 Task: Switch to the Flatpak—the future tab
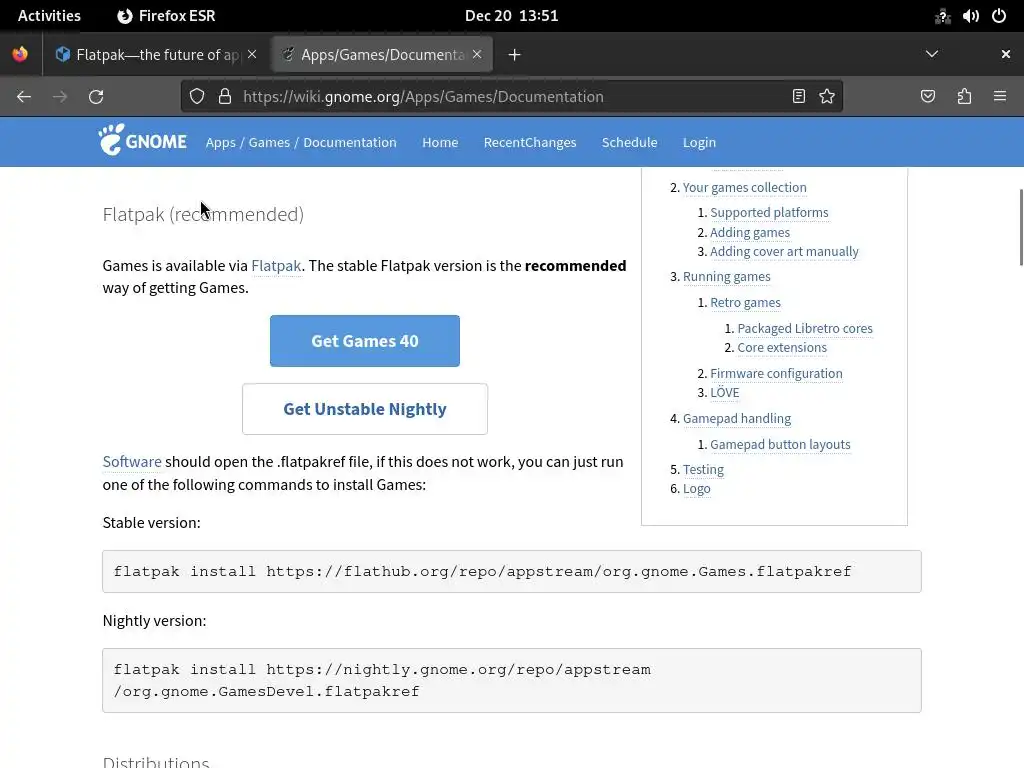[x=157, y=54]
